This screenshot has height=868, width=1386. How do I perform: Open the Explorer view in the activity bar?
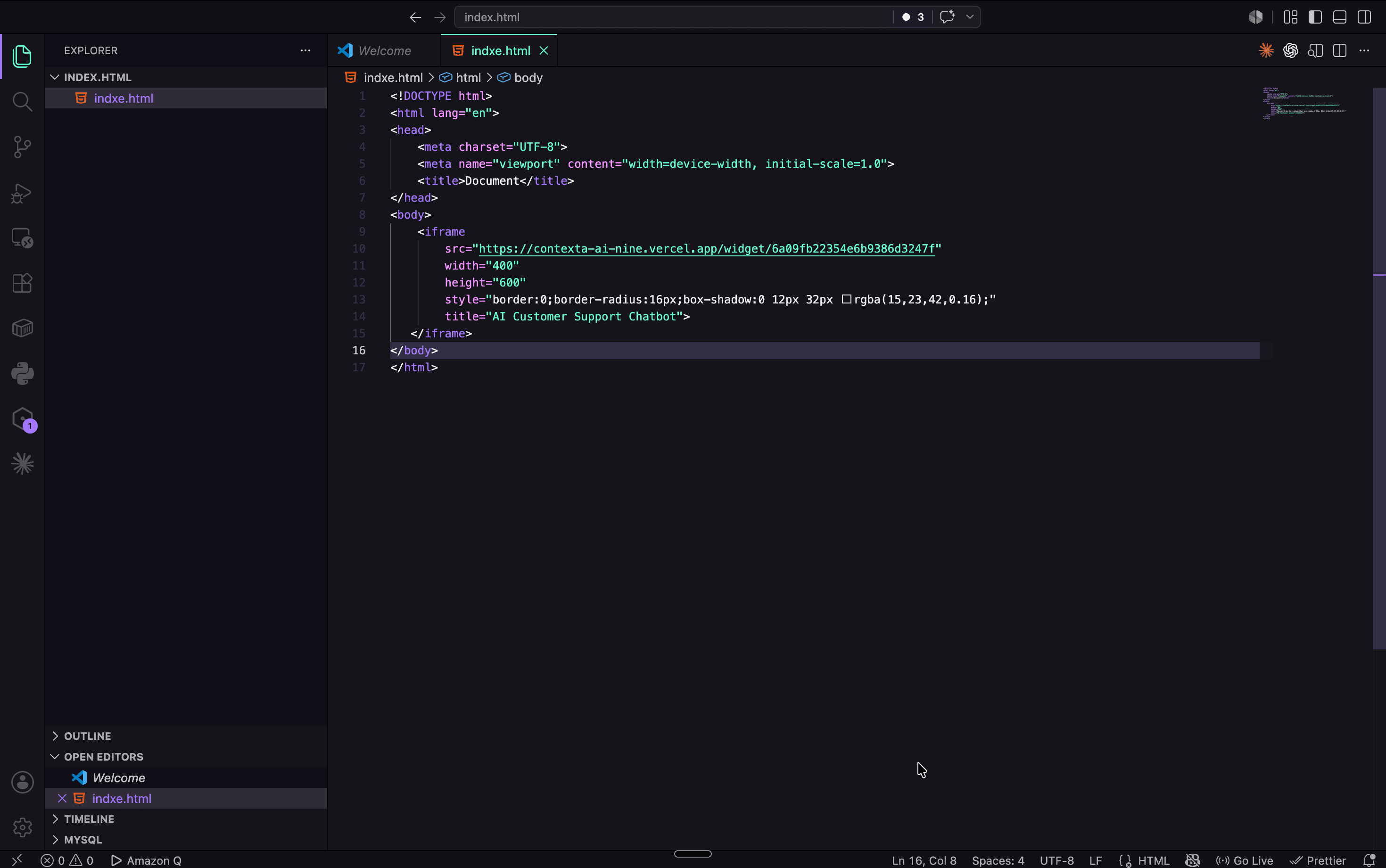click(22, 56)
